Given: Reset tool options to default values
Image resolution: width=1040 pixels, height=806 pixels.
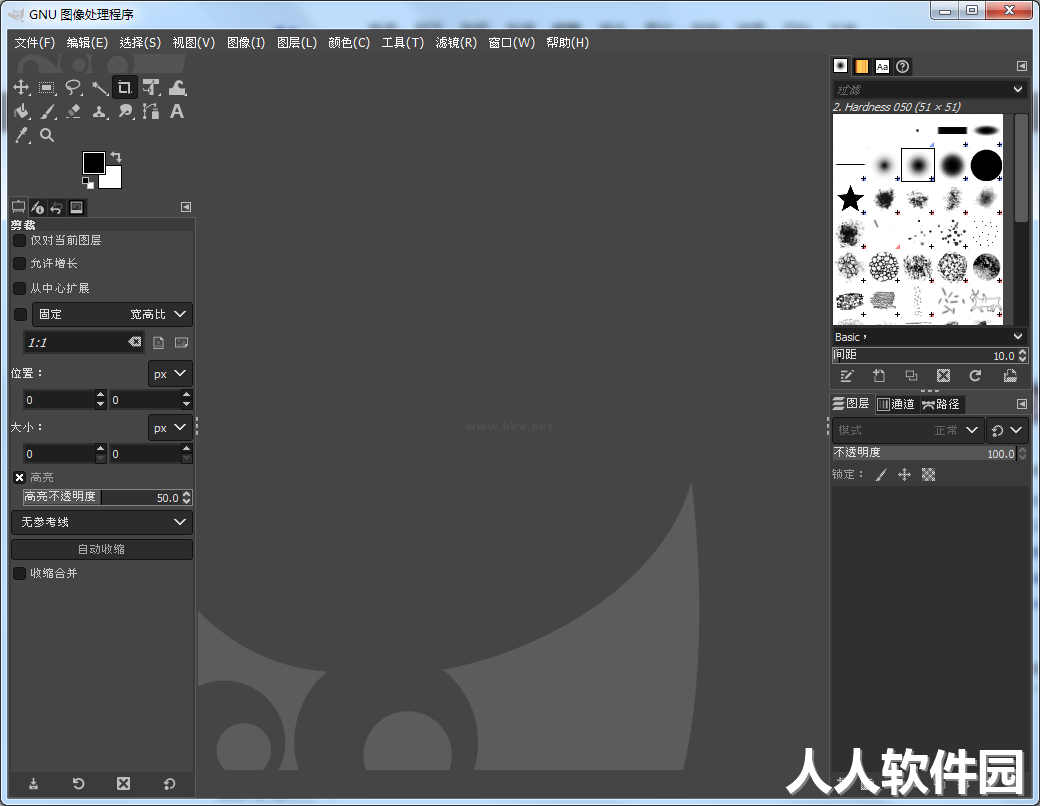Looking at the screenshot, I should pyautogui.click(x=169, y=784).
